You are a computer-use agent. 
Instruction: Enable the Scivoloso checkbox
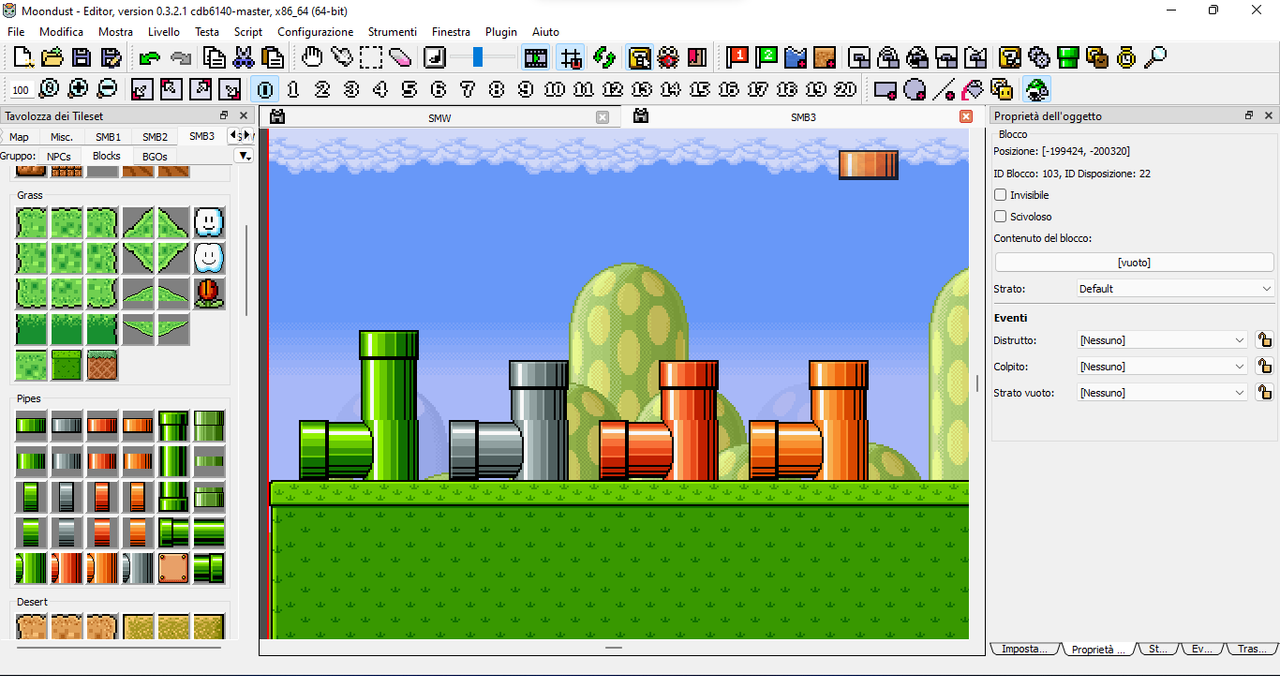point(1001,216)
